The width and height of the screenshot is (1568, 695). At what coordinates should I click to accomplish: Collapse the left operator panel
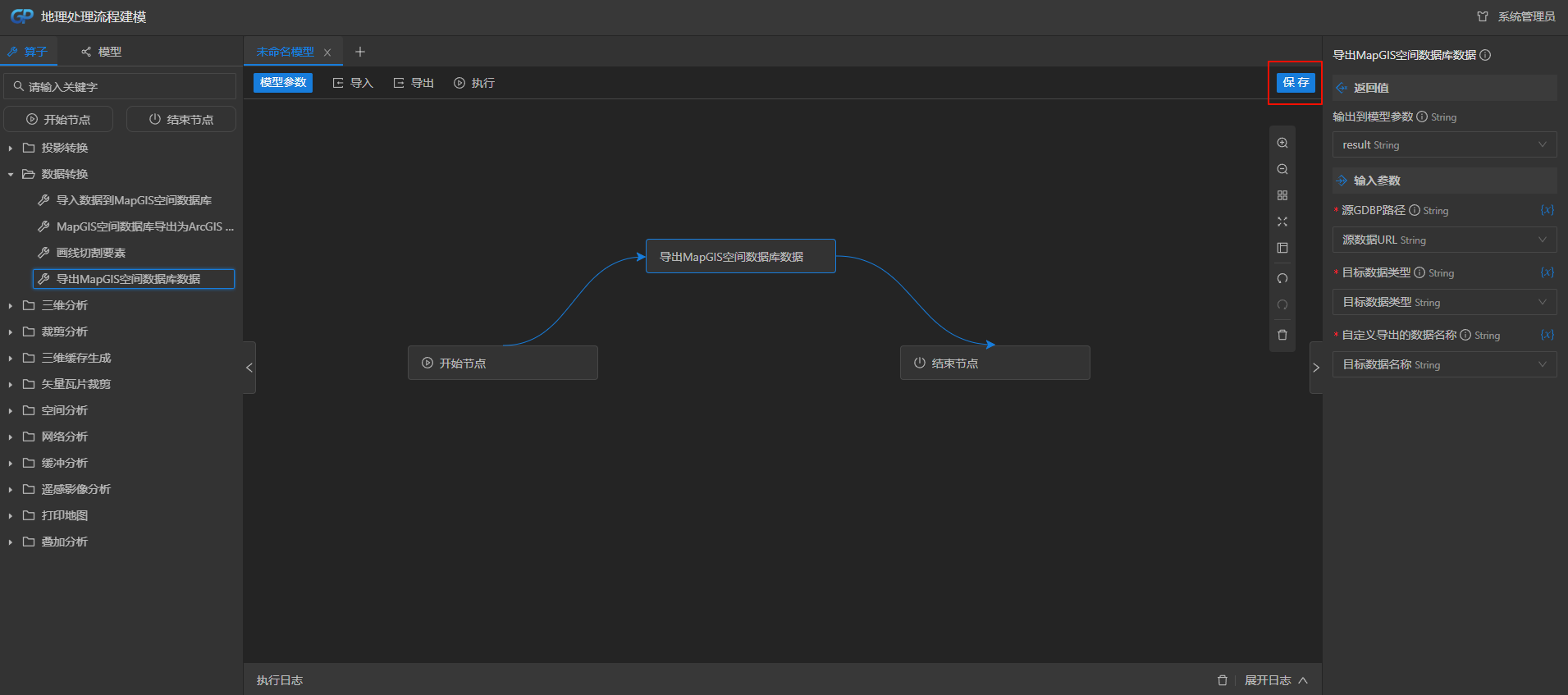[249, 368]
